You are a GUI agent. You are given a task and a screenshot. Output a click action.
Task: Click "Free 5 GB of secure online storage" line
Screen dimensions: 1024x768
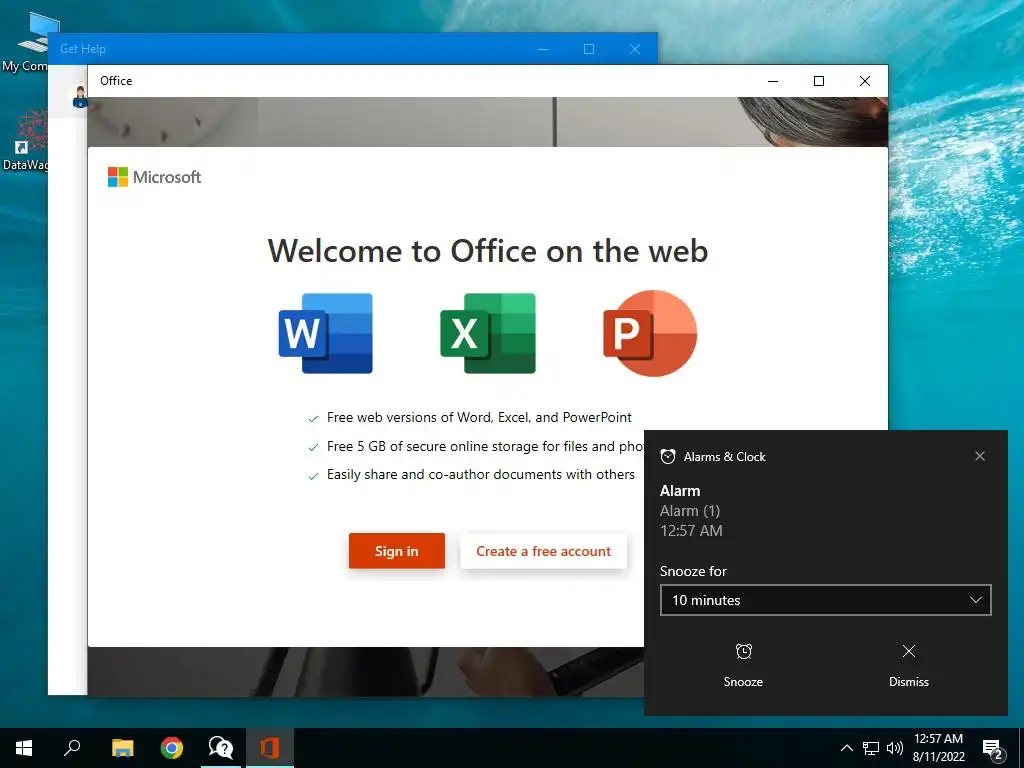point(485,446)
